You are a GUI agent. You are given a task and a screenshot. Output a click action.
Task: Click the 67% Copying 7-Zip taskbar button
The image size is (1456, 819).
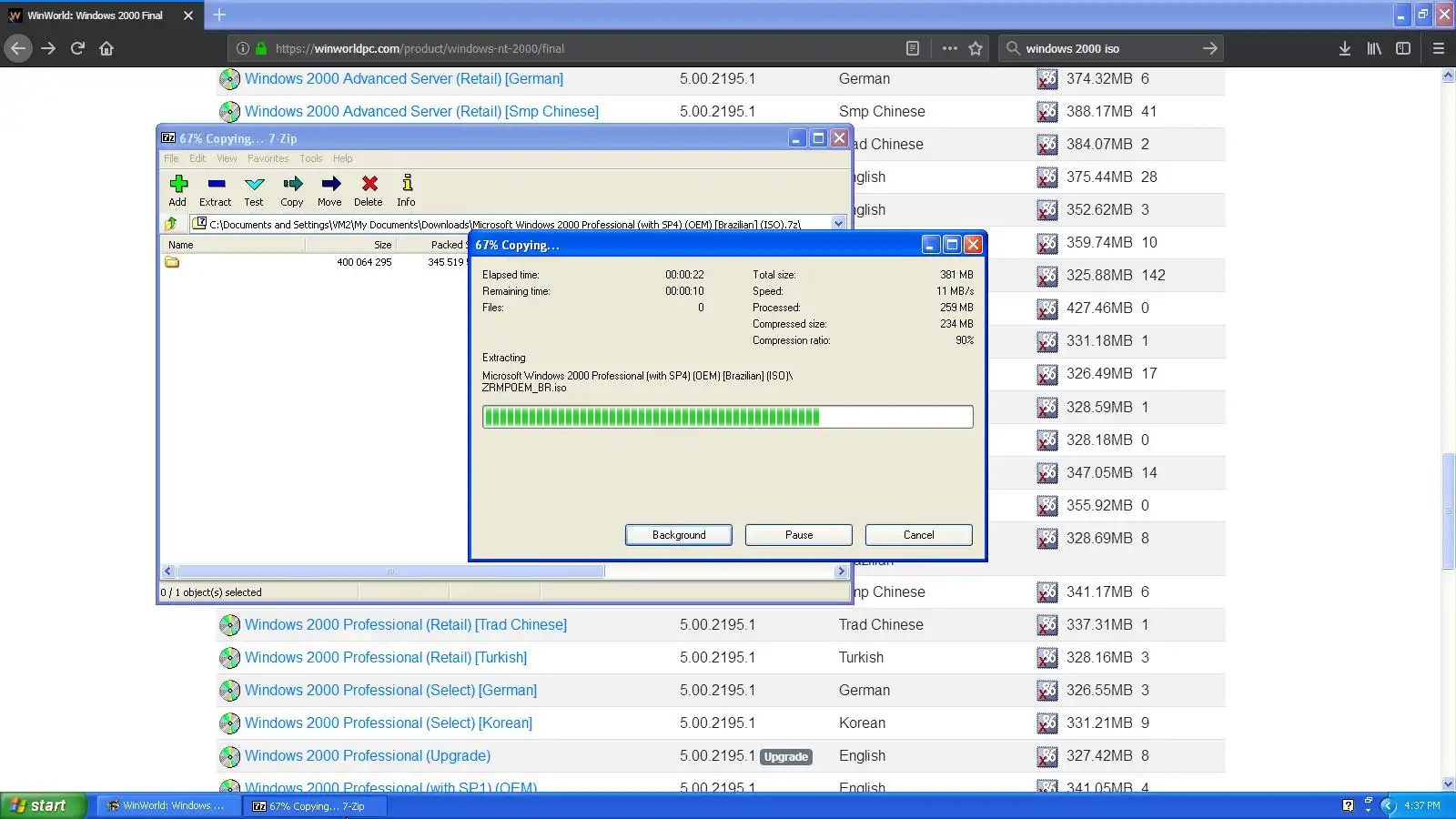pyautogui.click(x=315, y=805)
